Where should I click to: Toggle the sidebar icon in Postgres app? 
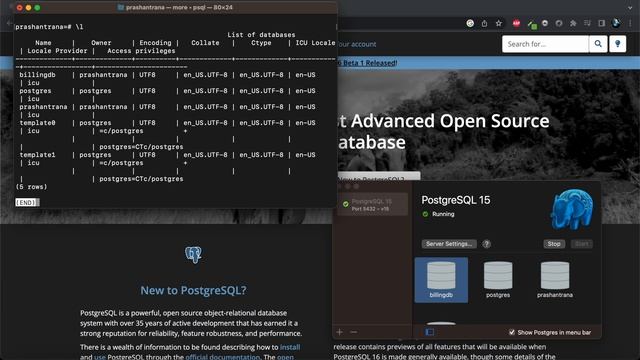coord(429,332)
